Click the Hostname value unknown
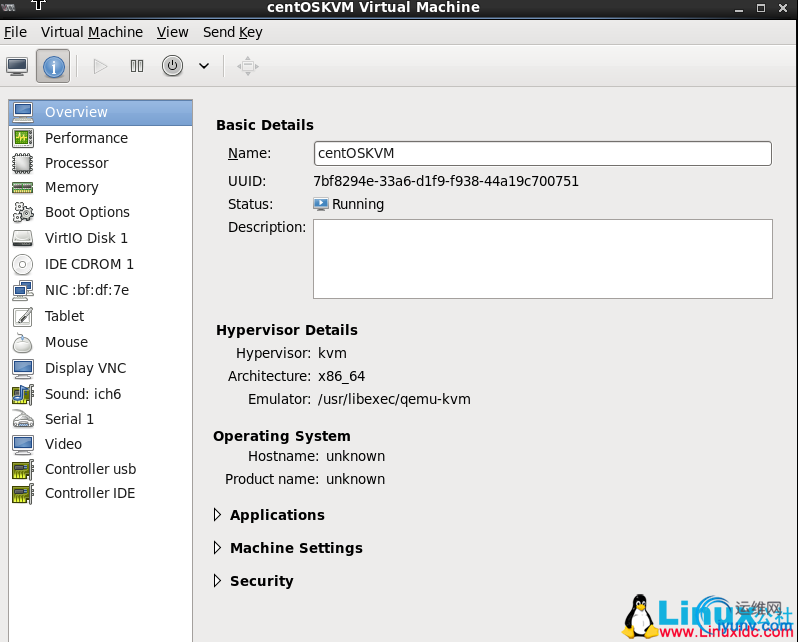Screen dimensions: 798x642 (355, 456)
